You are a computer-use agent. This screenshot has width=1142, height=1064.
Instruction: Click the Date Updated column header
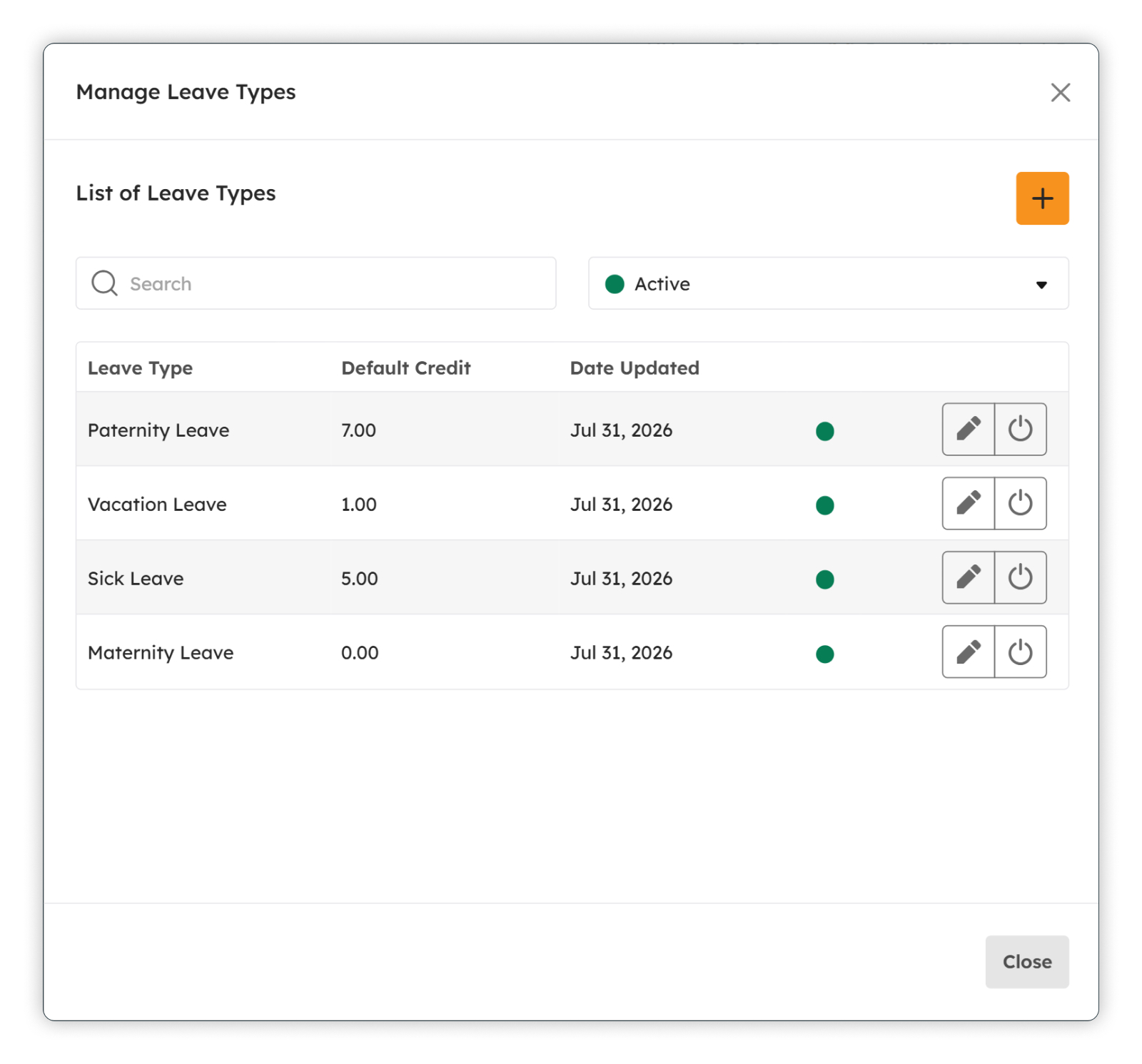tap(635, 368)
